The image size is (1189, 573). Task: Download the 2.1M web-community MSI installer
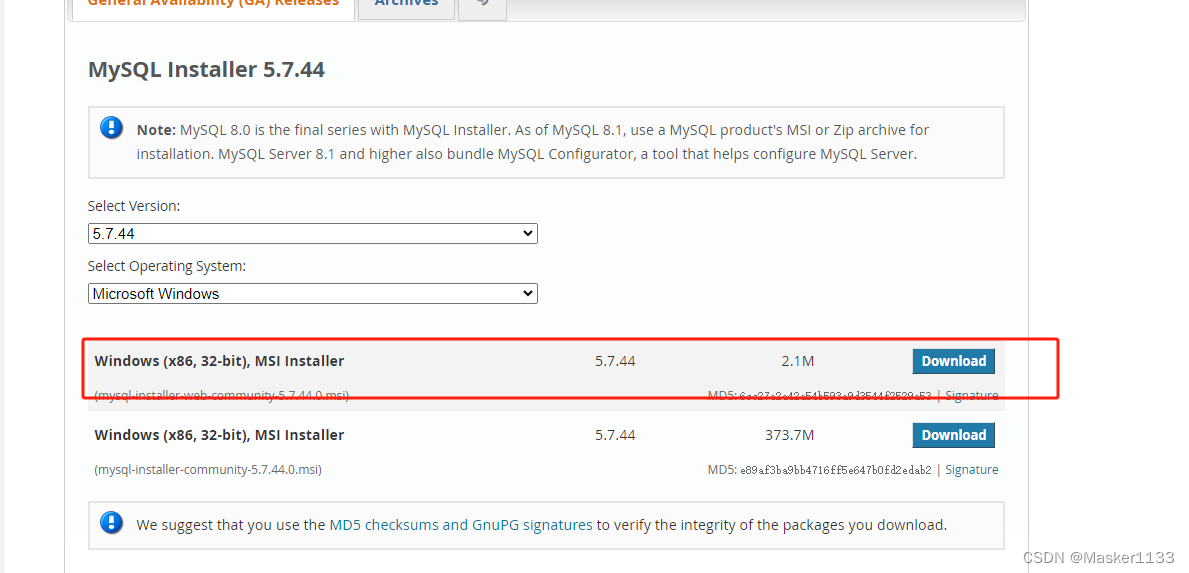tap(953, 361)
